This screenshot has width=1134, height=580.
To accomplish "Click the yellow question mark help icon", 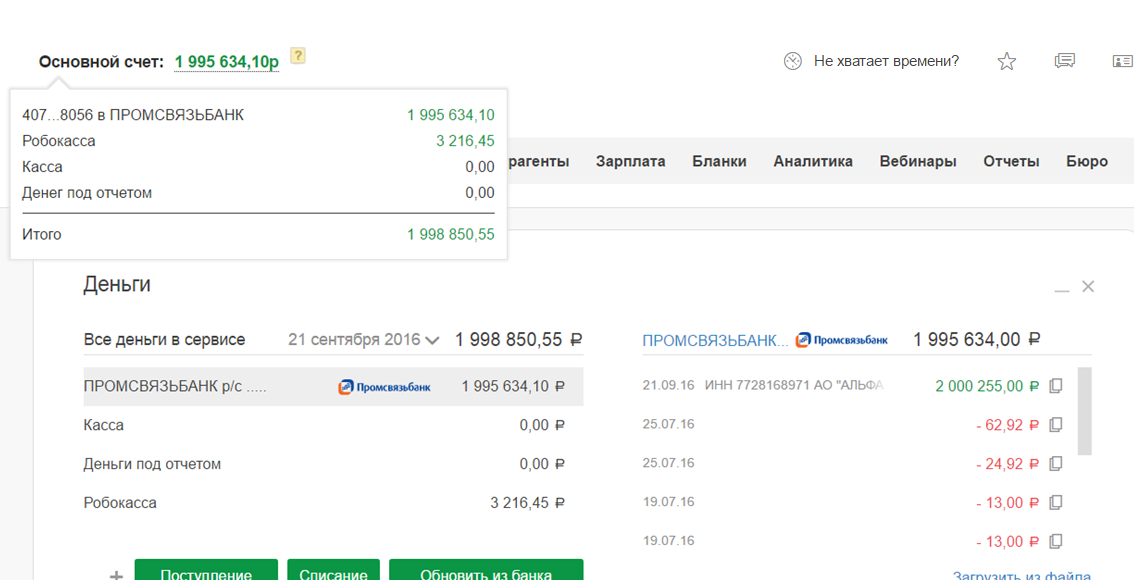I will (298, 56).
